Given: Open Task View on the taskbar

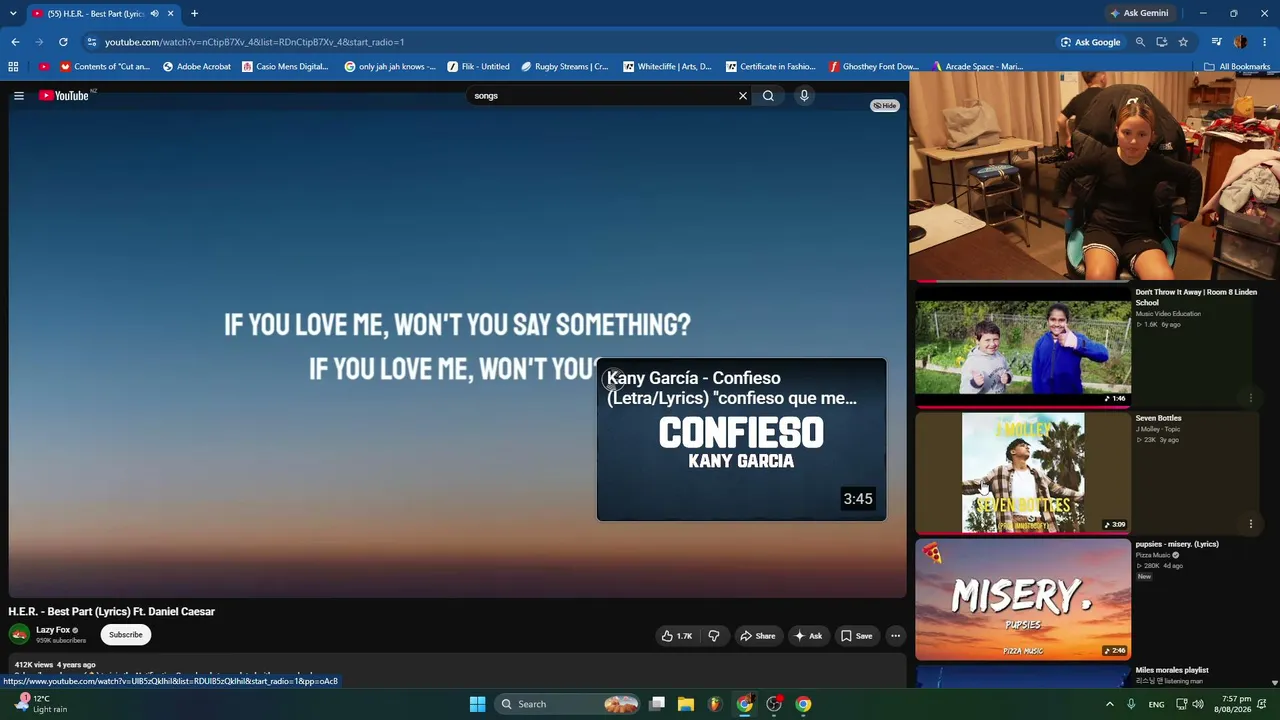Looking at the screenshot, I should [657, 704].
